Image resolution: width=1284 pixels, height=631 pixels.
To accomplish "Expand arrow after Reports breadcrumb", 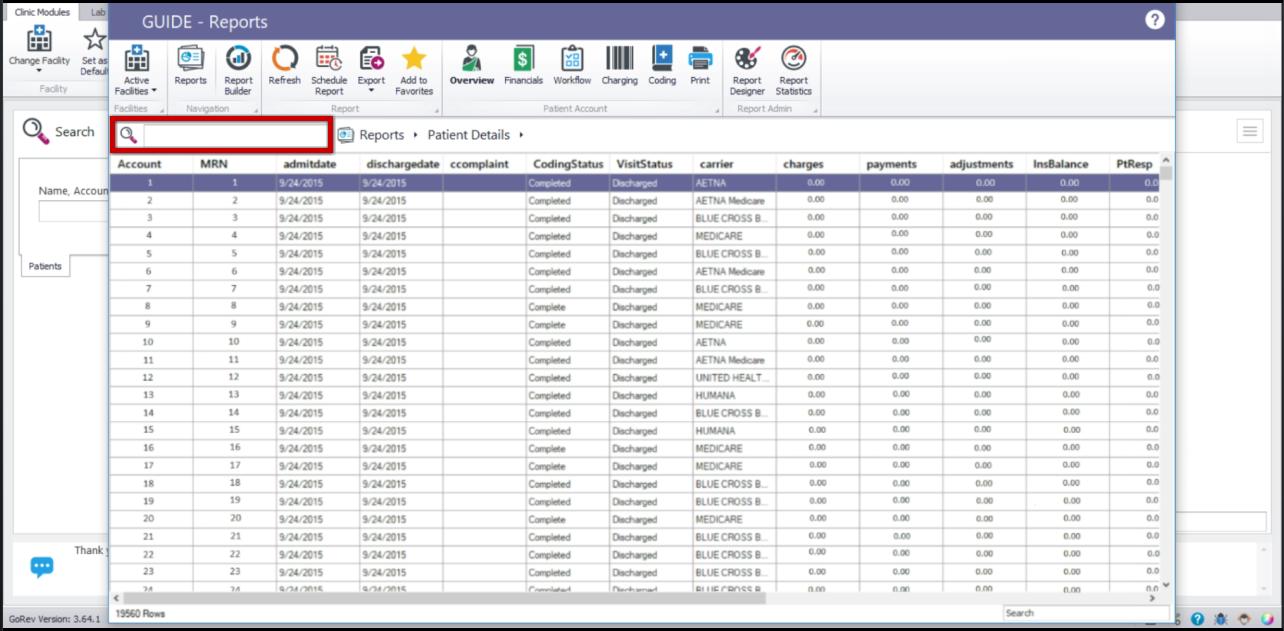I will click(x=415, y=135).
